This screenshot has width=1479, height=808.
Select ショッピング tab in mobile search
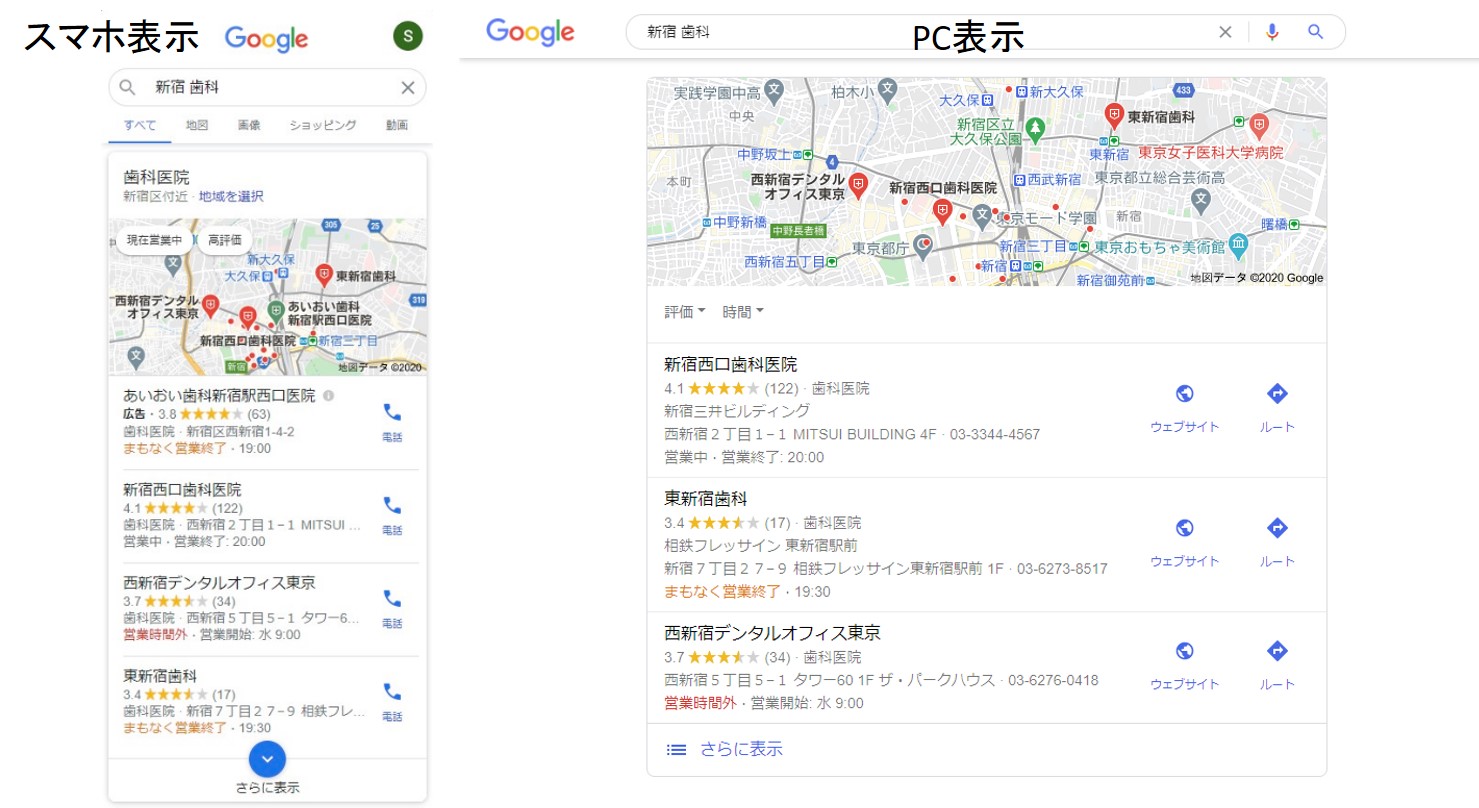pos(322,126)
